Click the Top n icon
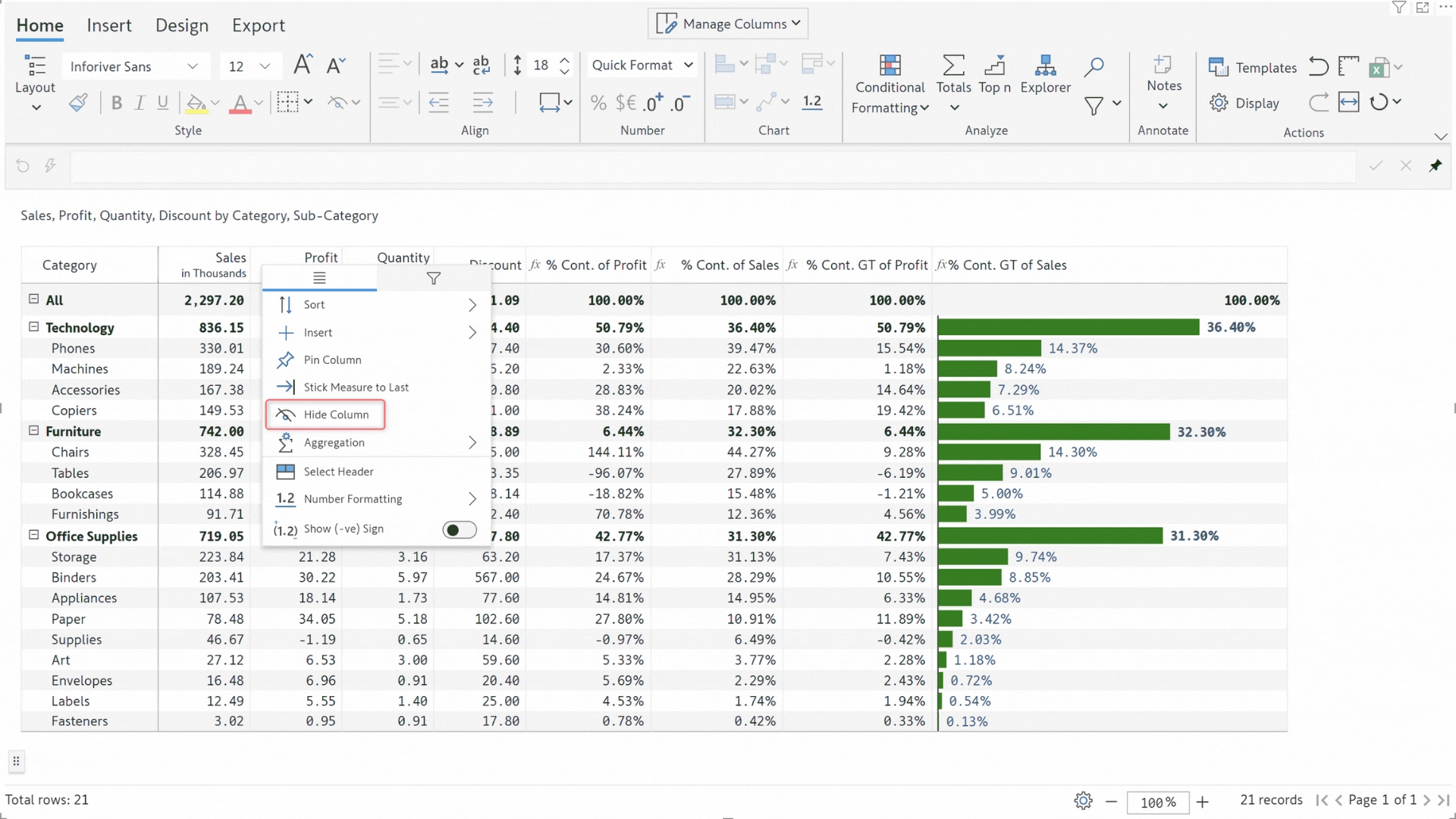Screen dimensions: 1456x819 click(x=994, y=66)
